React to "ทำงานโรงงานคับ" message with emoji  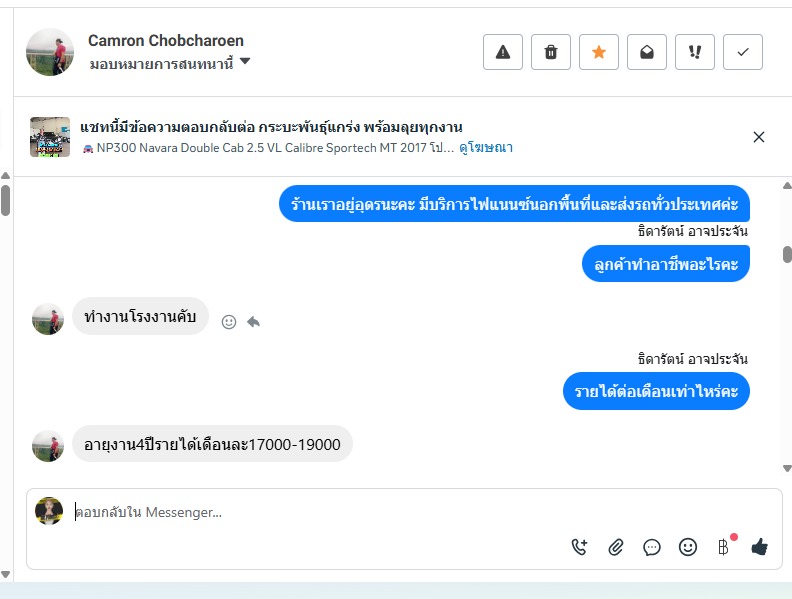coord(229,322)
